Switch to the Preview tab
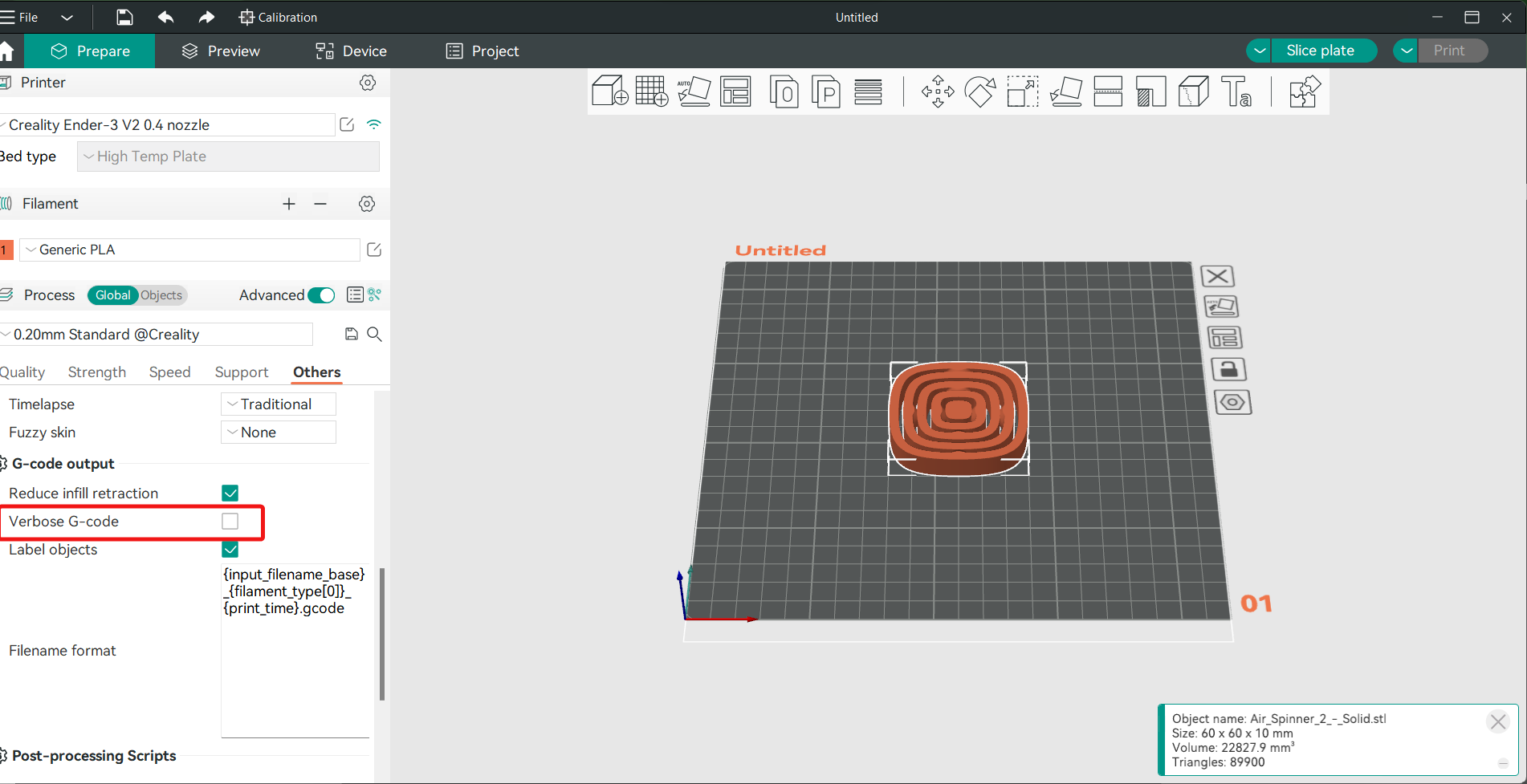The image size is (1527, 784). tap(221, 51)
